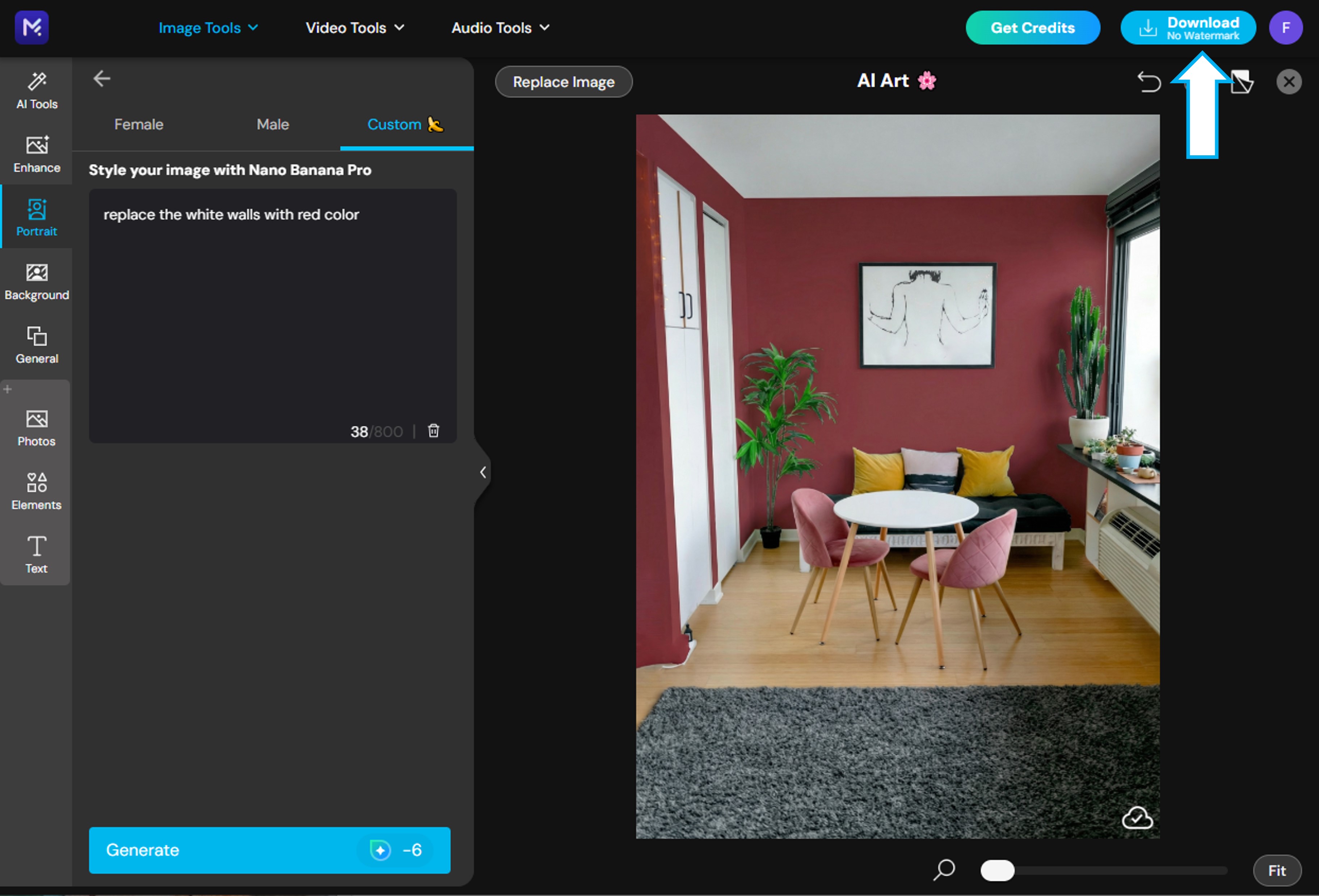Screen dimensions: 1319x896
Task: Open the Background tool
Action: point(36,281)
